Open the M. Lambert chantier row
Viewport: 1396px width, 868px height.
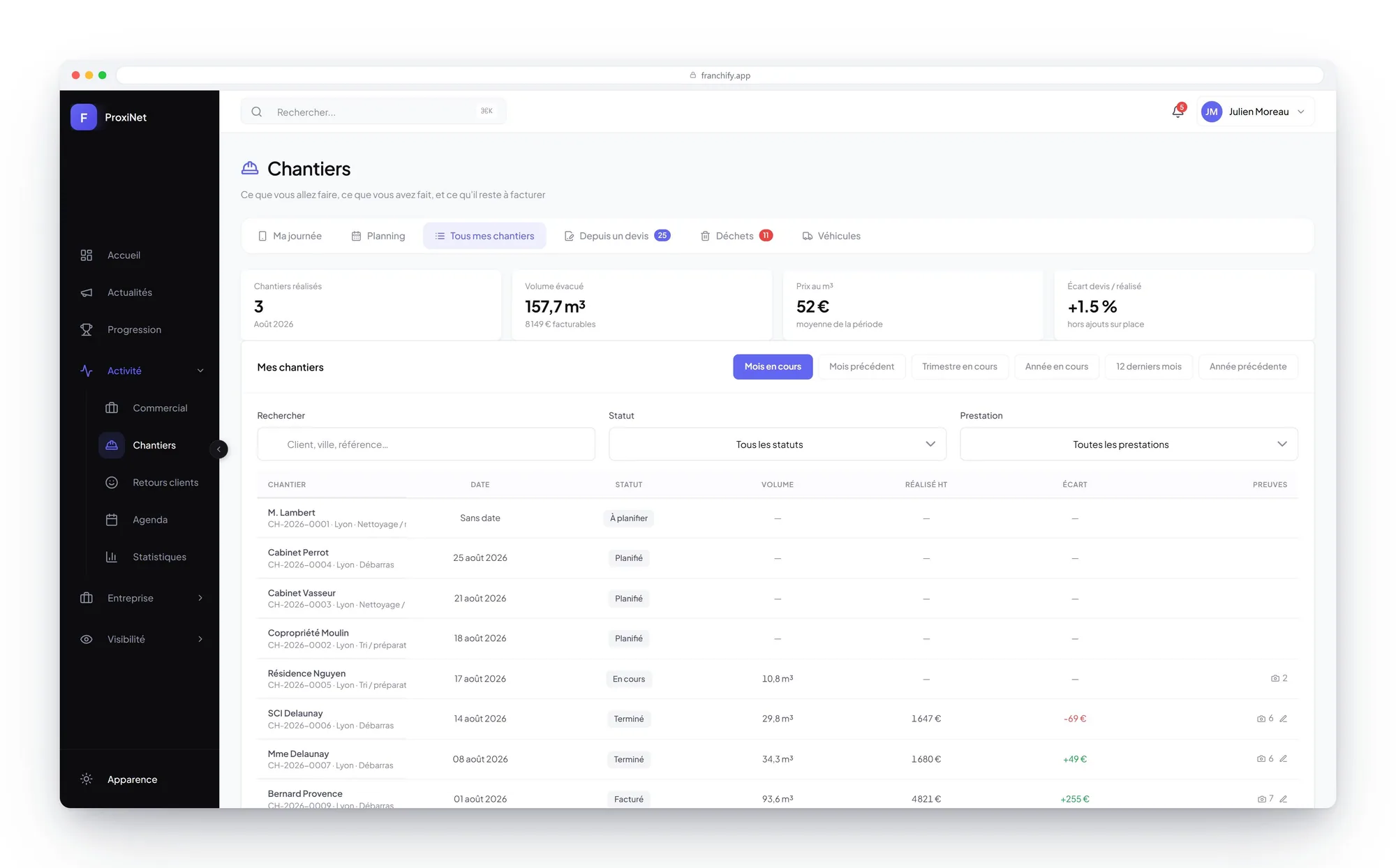[778, 518]
